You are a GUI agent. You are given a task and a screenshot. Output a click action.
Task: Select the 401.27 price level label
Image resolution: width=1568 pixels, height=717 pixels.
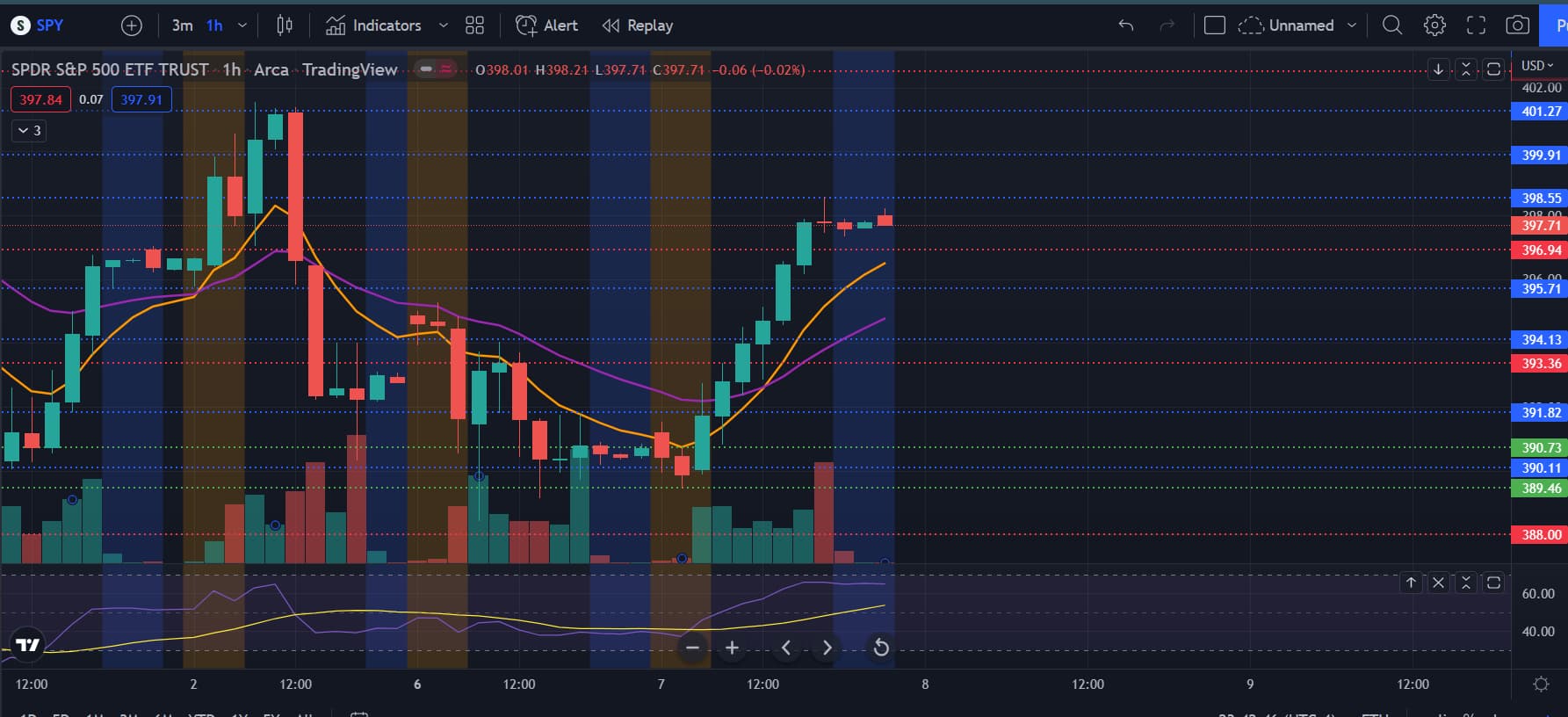pos(1539,112)
